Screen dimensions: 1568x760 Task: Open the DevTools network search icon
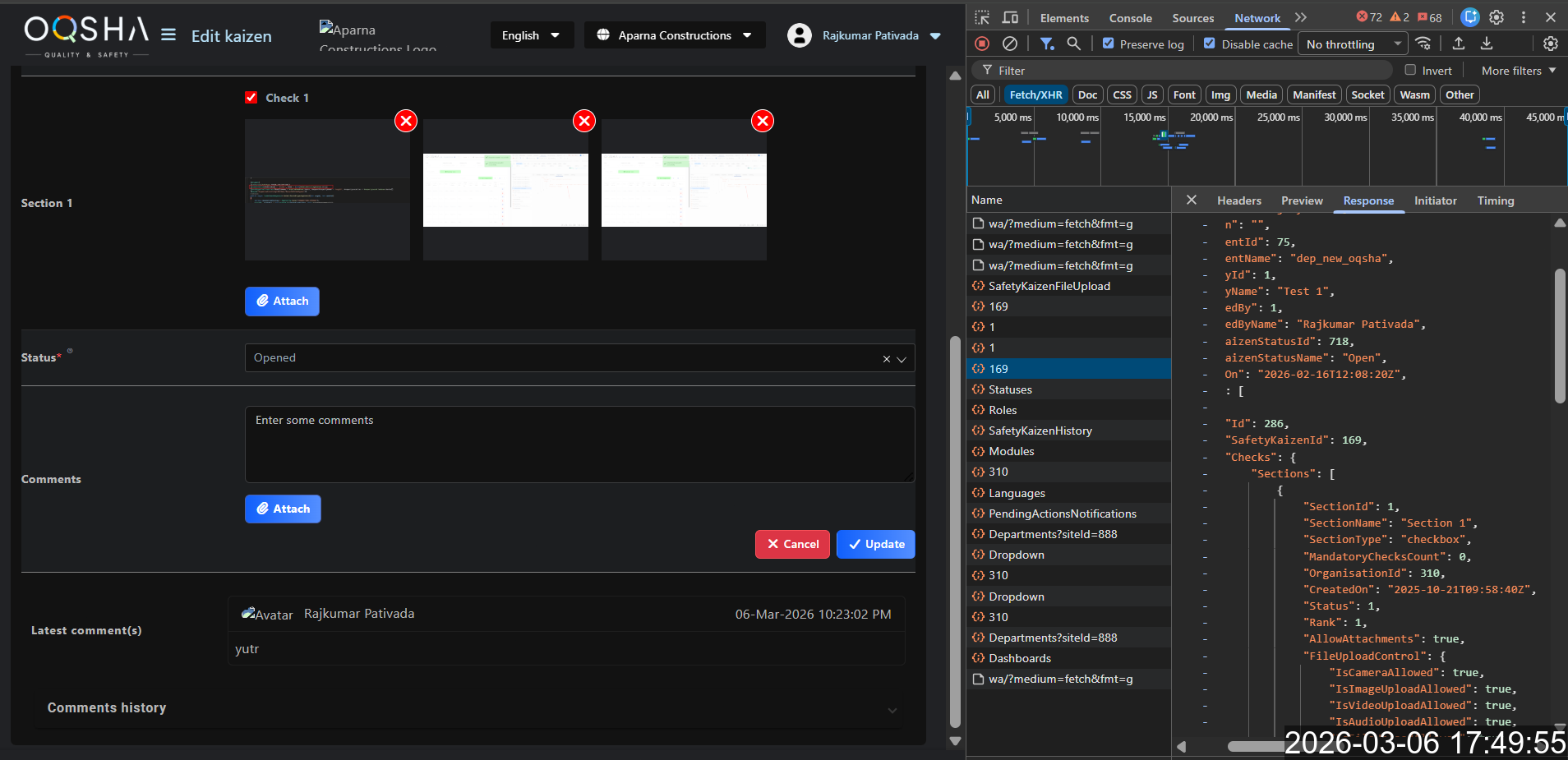(1073, 44)
